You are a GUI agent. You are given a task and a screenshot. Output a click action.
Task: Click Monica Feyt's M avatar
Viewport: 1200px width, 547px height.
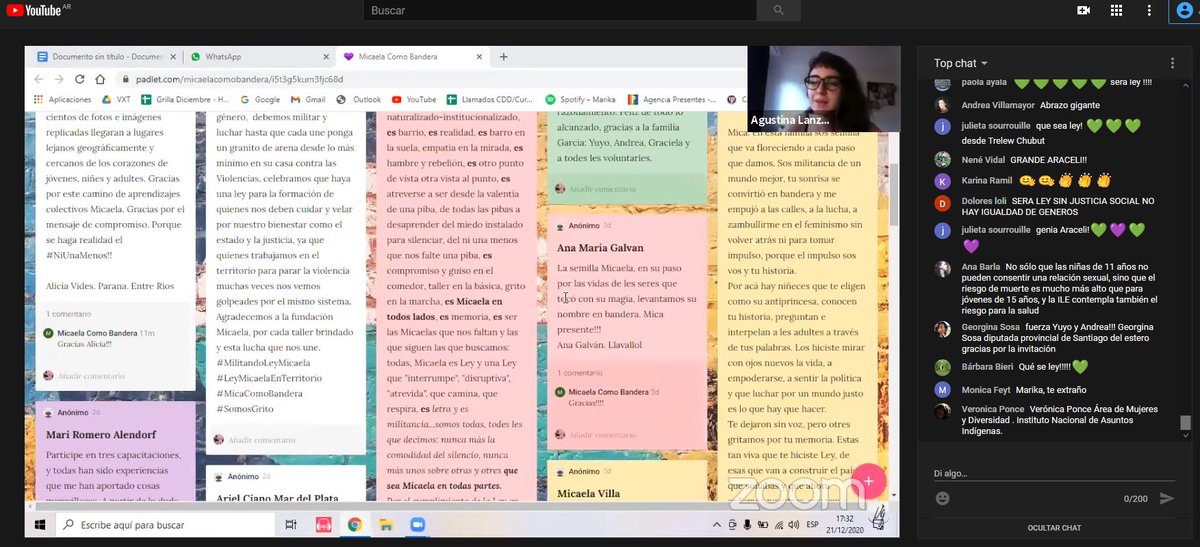tap(942, 390)
